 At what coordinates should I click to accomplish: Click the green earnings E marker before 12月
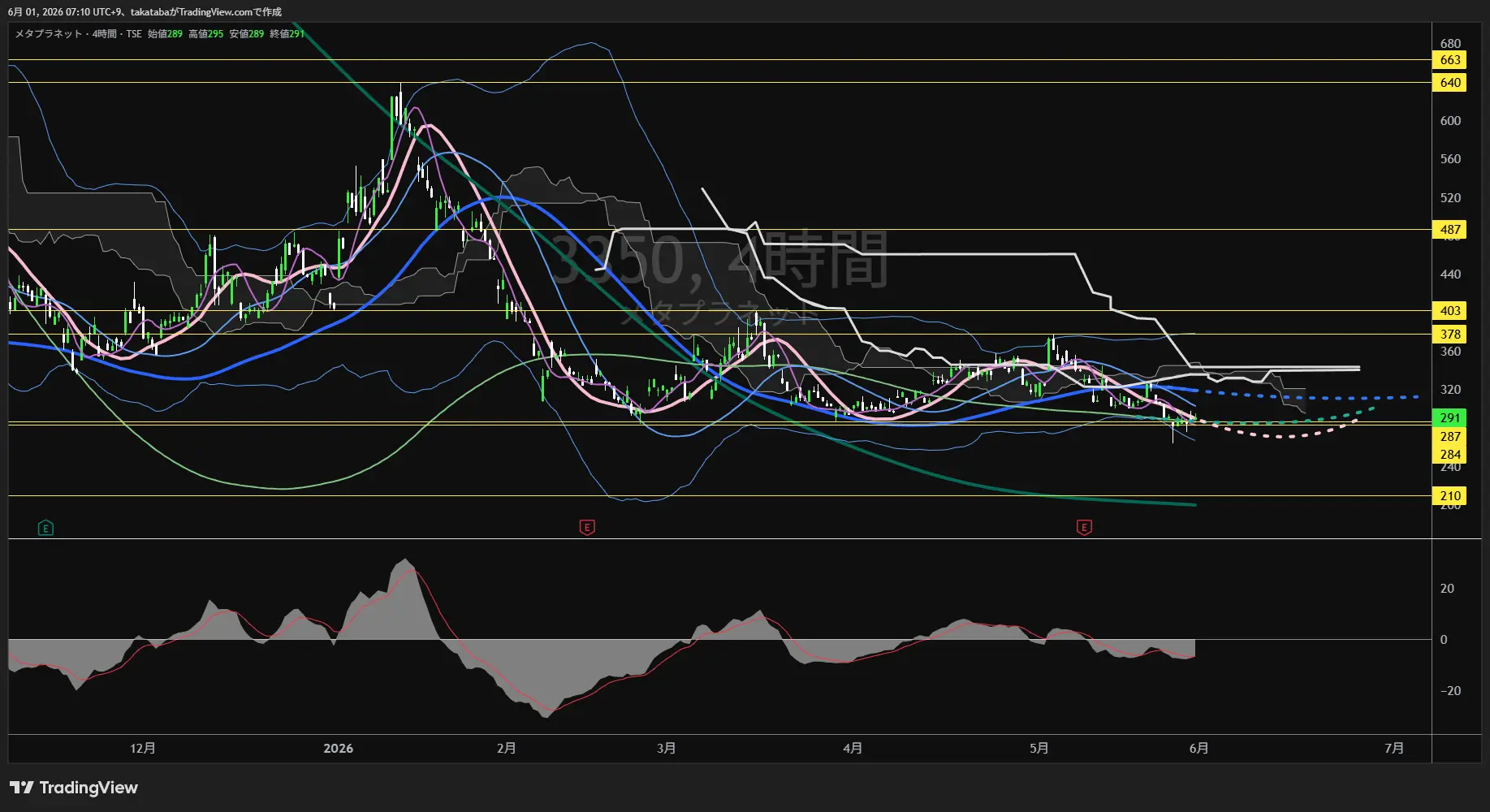click(45, 528)
